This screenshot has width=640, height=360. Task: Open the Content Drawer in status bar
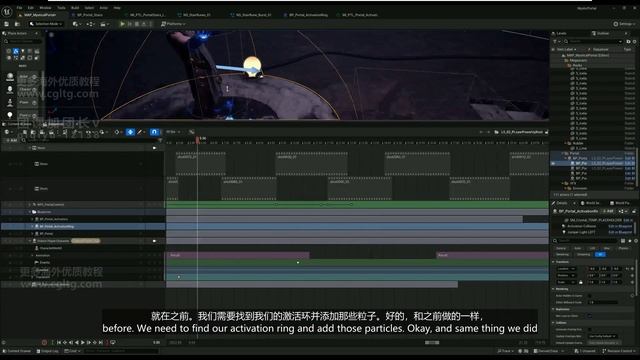[16, 351]
